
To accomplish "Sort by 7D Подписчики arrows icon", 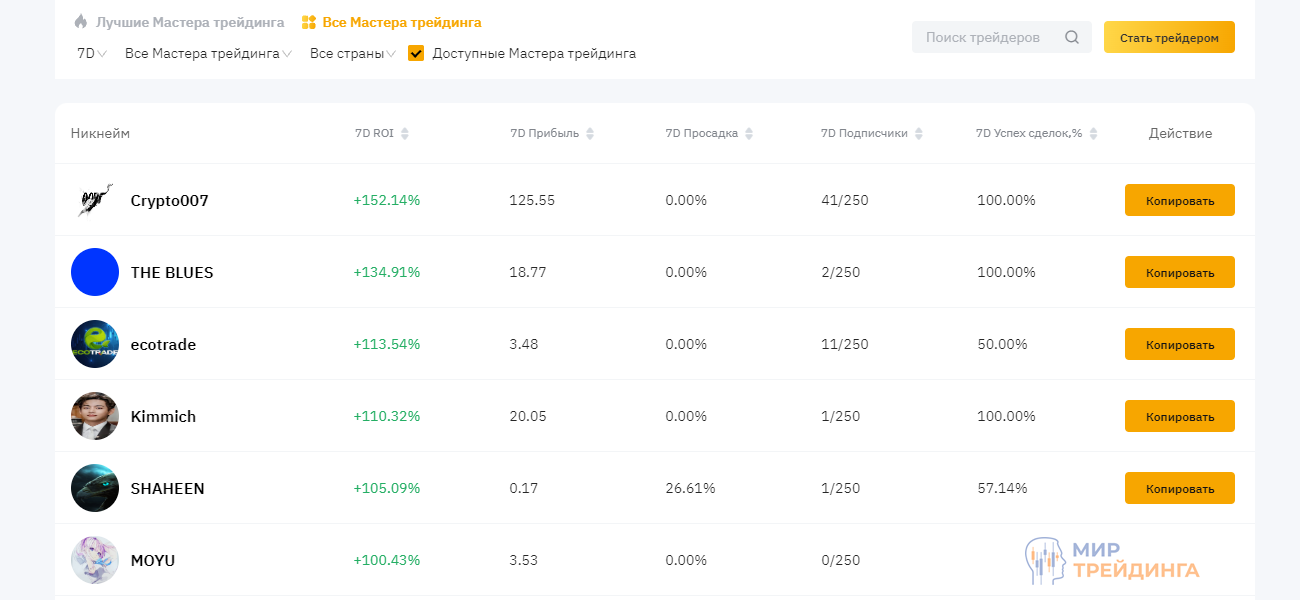I will [919, 134].
